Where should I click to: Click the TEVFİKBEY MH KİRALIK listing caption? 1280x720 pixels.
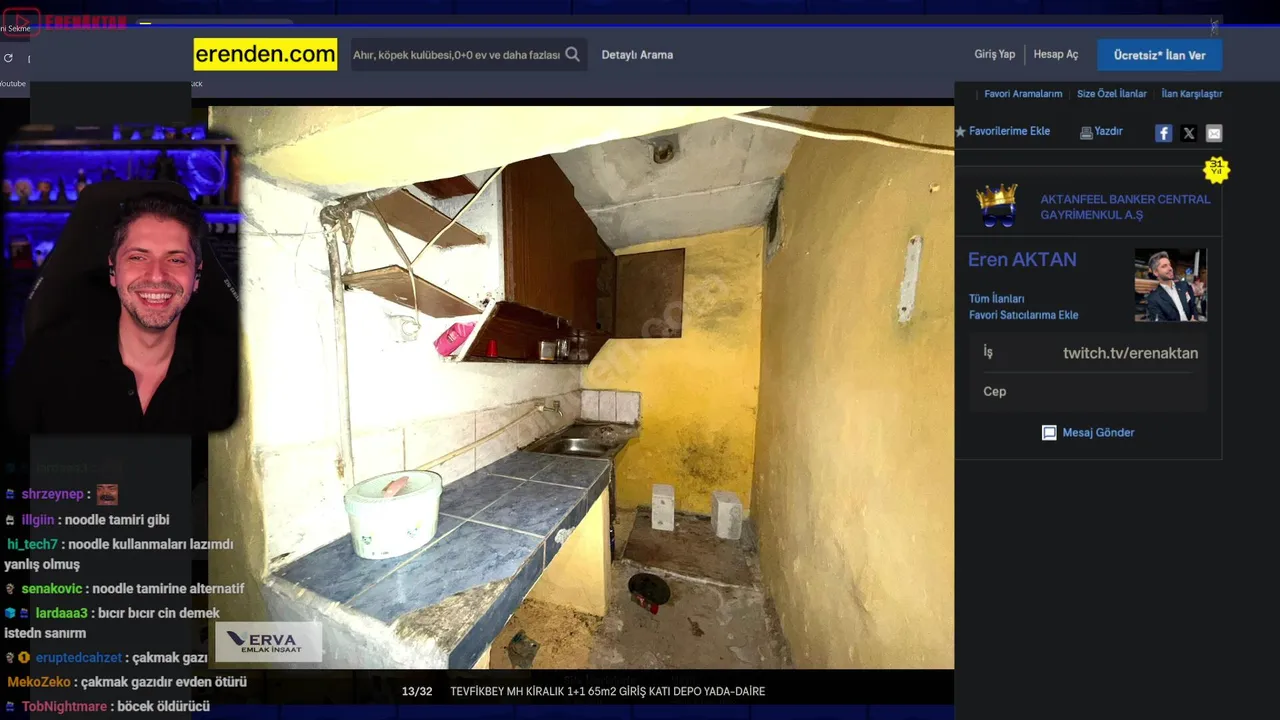coord(607,692)
